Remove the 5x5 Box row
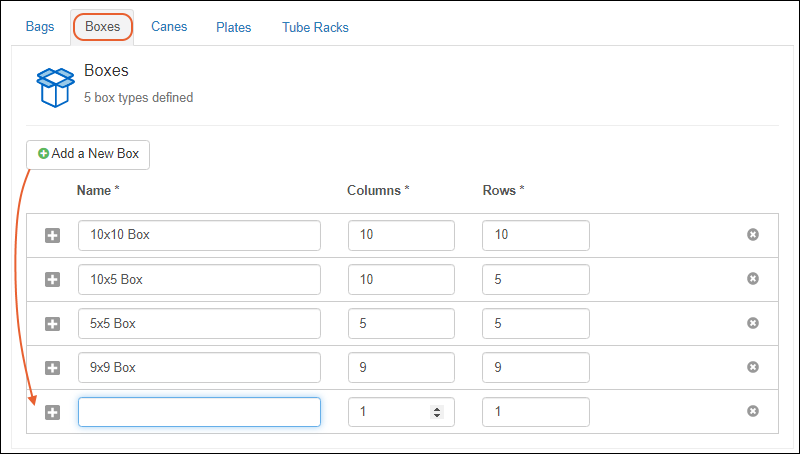The height and width of the screenshot is (454, 800). click(x=753, y=323)
